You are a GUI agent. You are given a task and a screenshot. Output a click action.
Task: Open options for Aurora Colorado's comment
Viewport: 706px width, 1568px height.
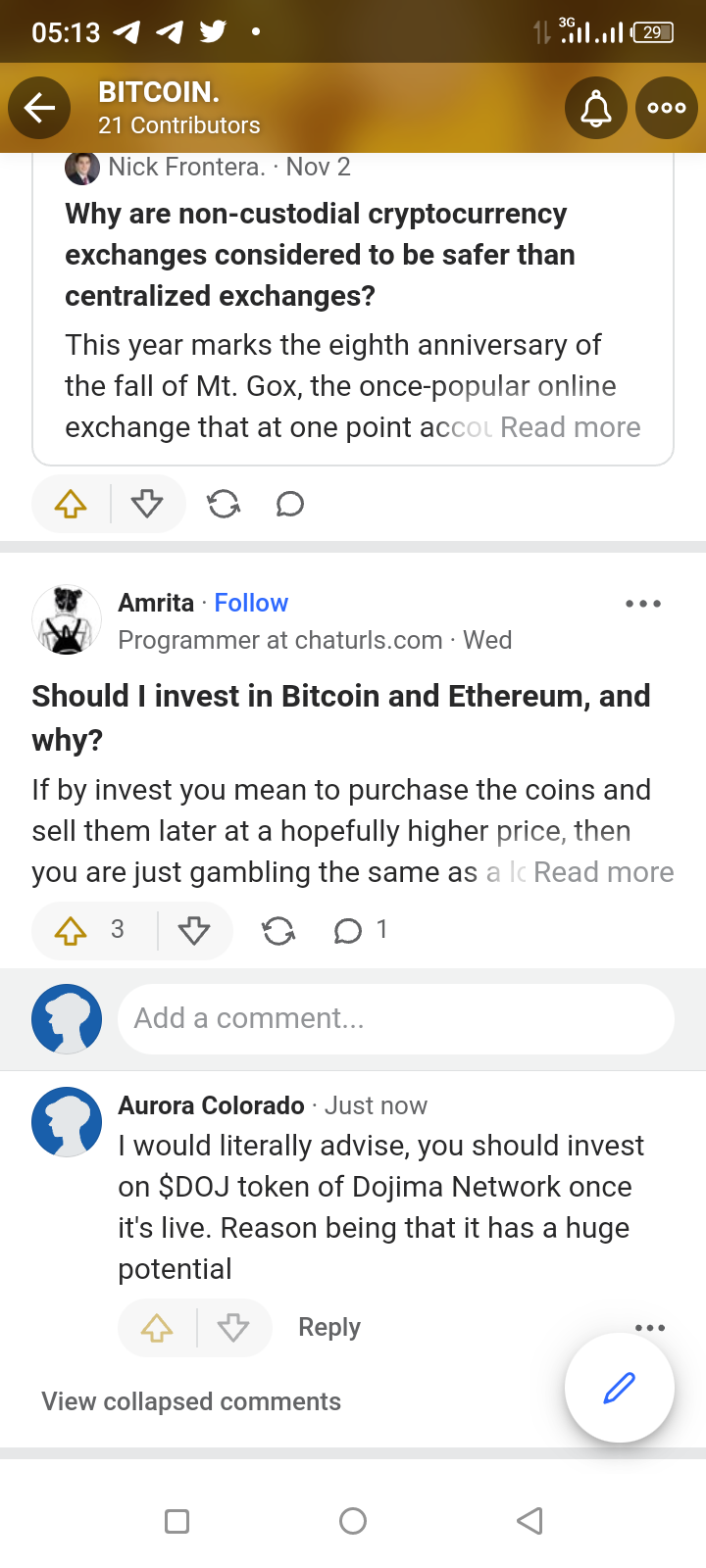pyautogui.click(x=649, y=1328)
